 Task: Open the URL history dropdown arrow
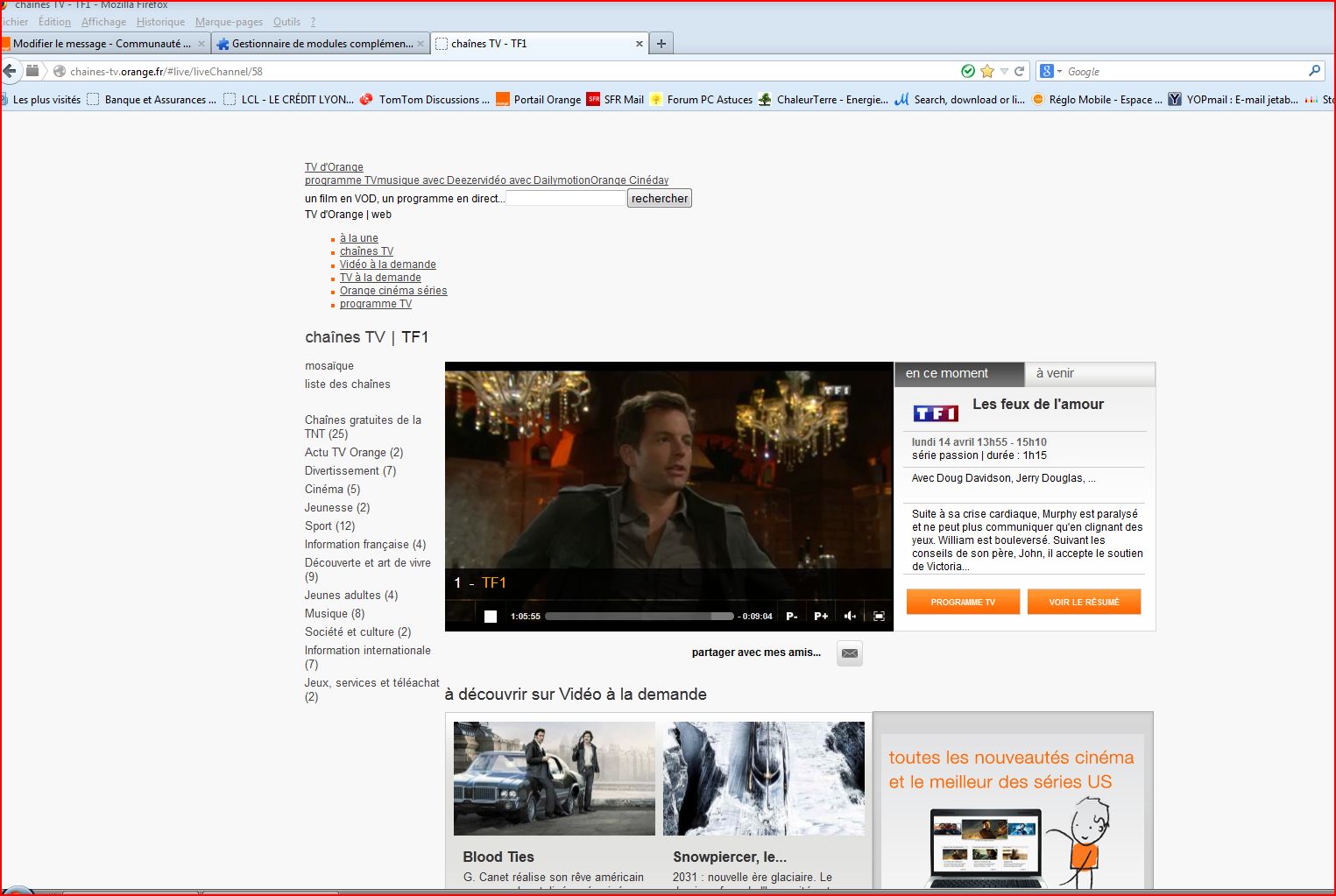pyautogui.click(x=1004, y=72)
